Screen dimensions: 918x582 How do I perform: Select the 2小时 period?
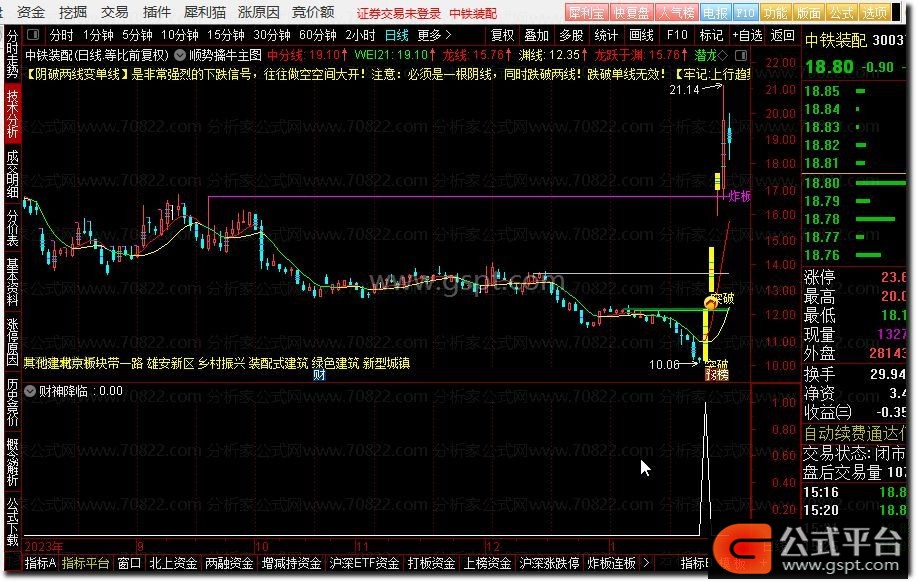[x=360, y=35]
